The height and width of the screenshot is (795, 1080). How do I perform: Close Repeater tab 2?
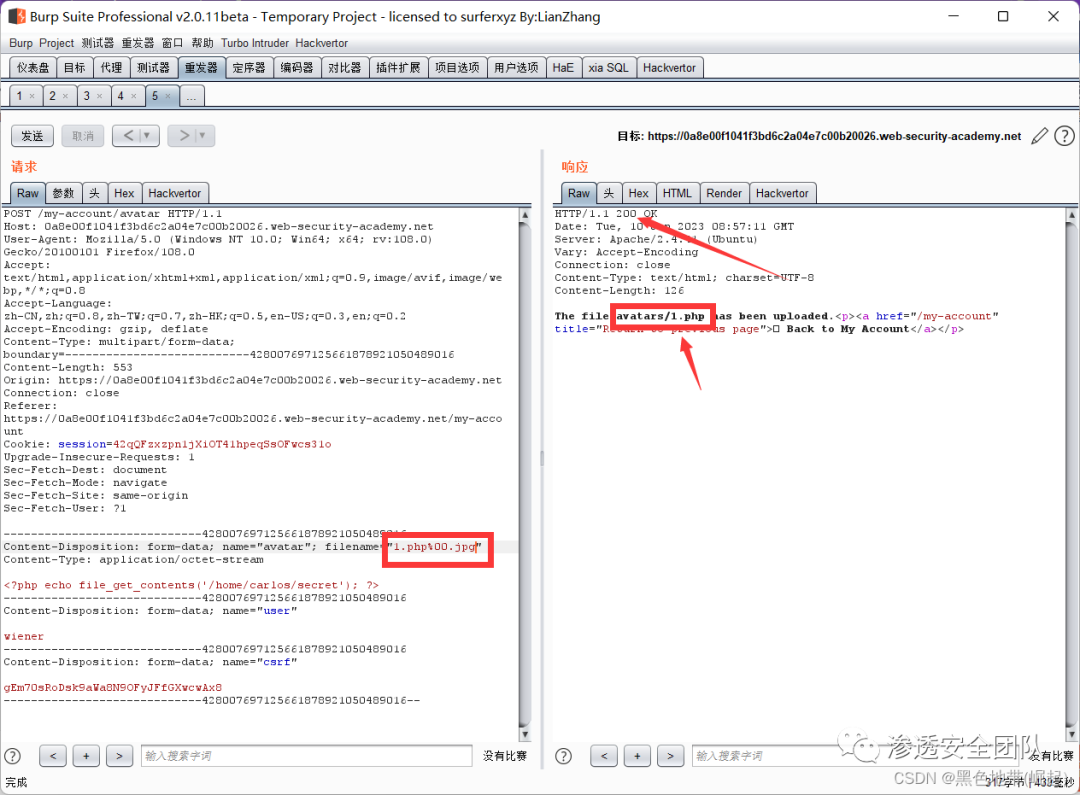[65, 96]
